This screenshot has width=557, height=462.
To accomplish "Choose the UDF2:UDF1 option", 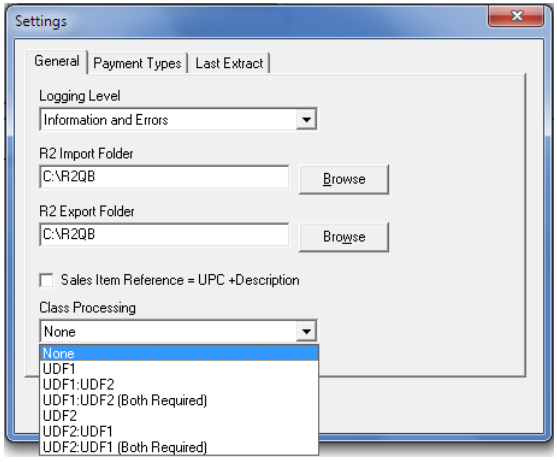I will click(x=179, y=431).
